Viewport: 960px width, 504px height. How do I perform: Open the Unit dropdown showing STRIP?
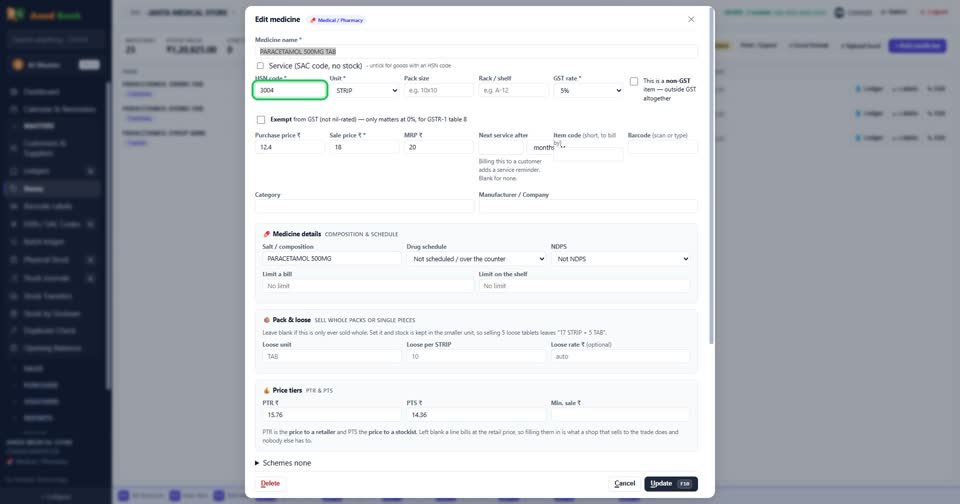366,91
